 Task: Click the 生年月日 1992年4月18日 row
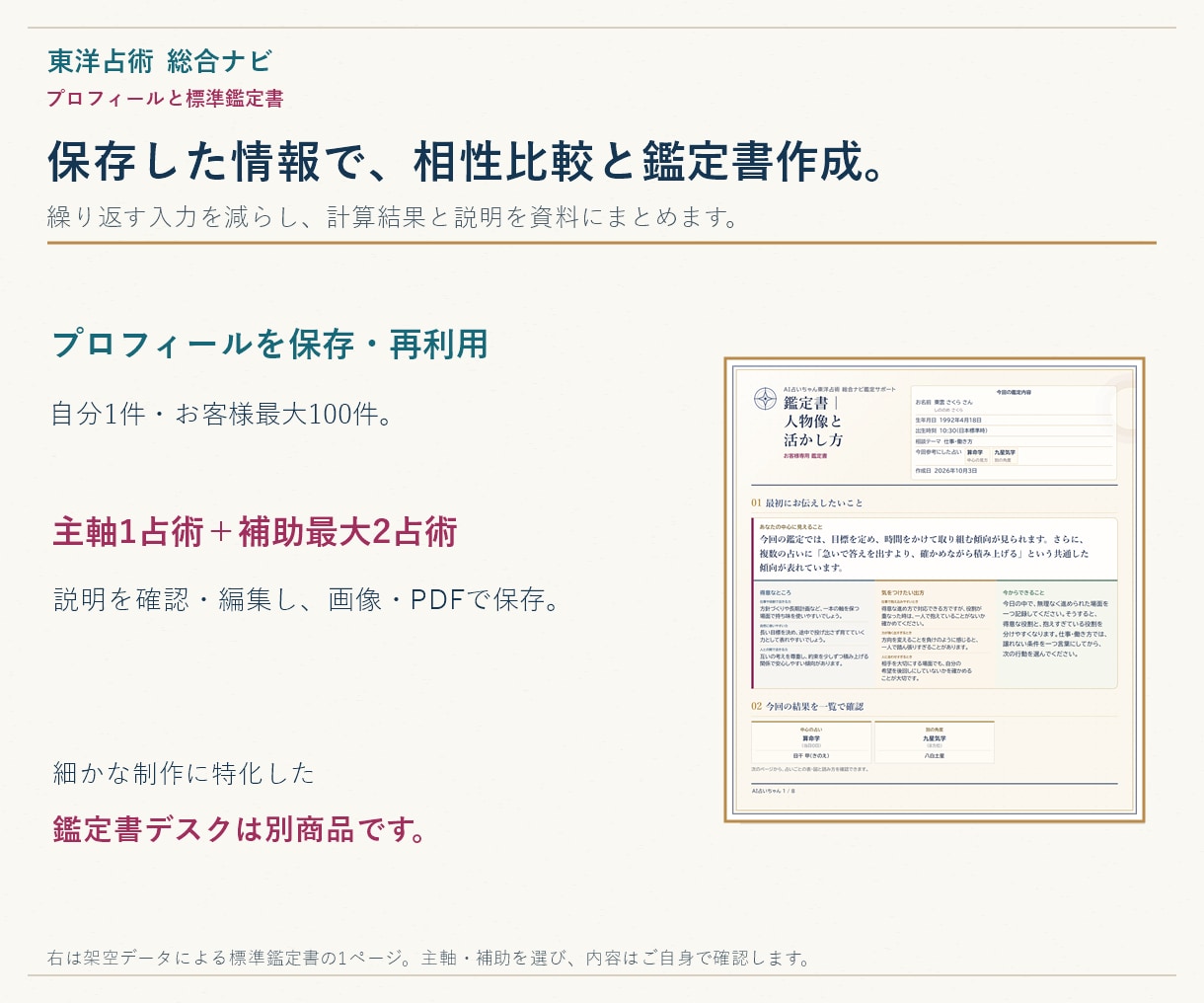pos(1014,420)
